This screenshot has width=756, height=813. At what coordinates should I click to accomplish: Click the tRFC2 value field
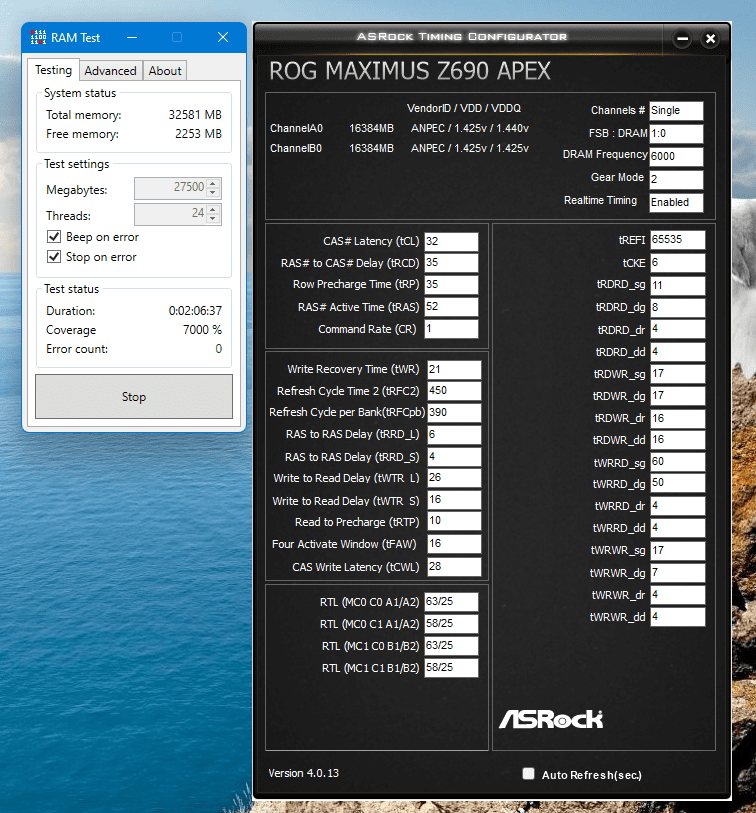(x=454, y=391)
